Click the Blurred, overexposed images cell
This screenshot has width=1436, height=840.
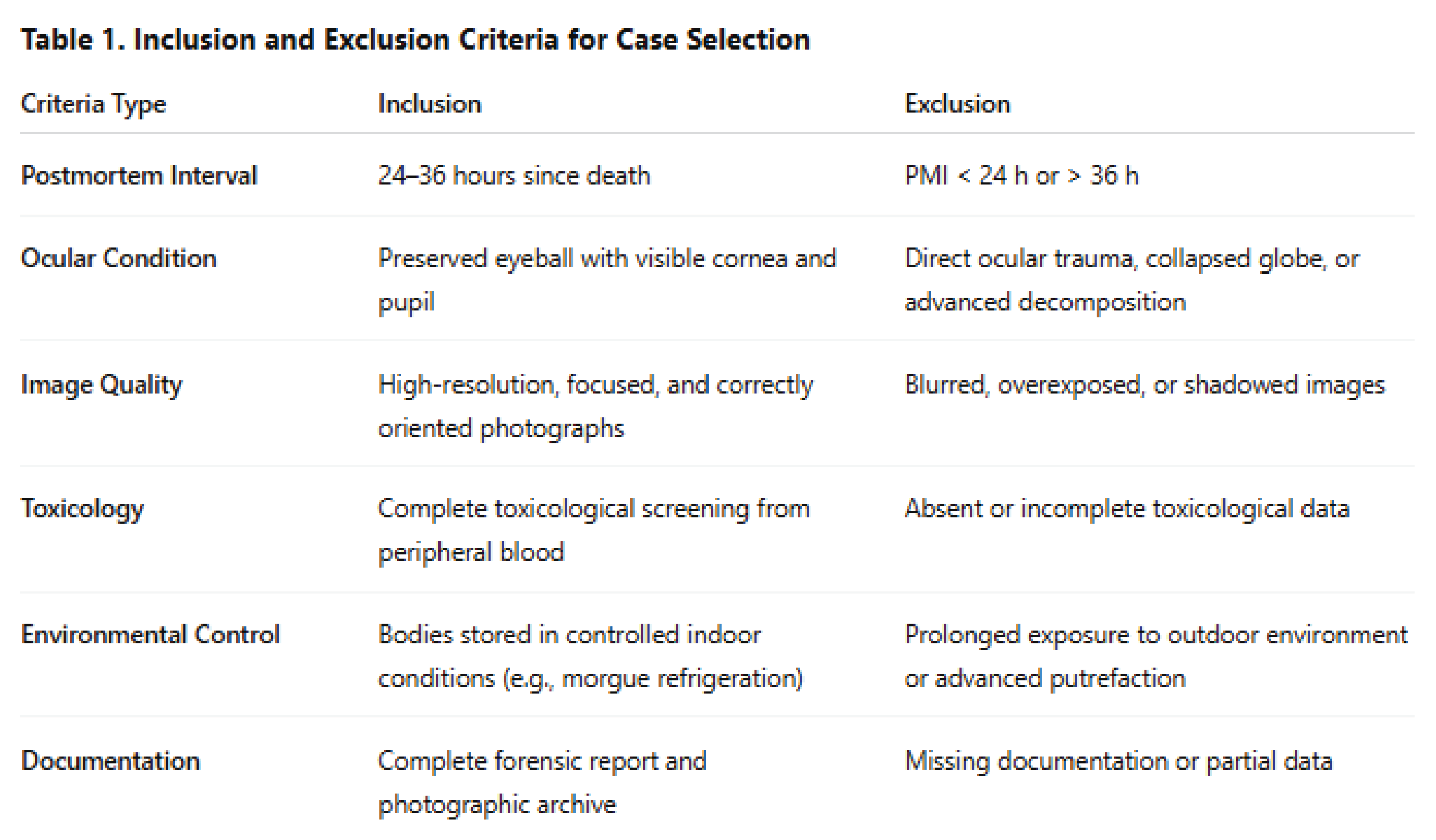1144,385
